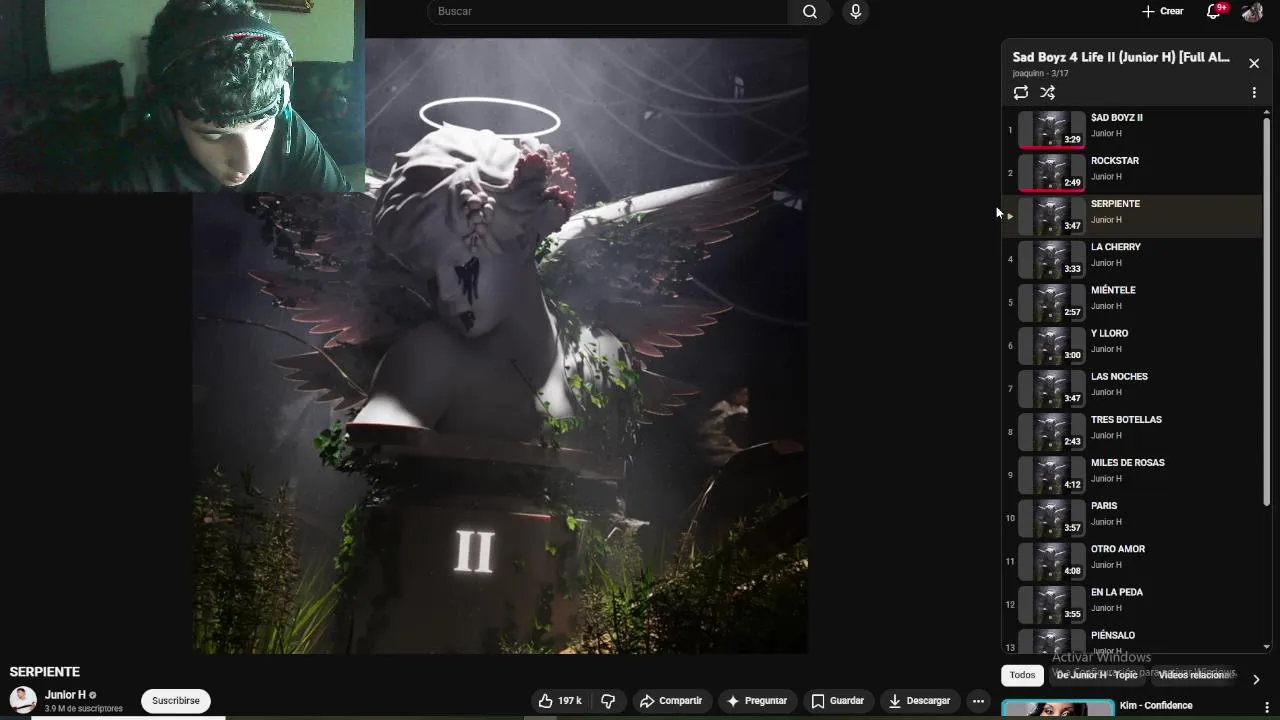Viewport: 1280px width, 720px height.
Task: Click the album art video player
Action: 500,346
